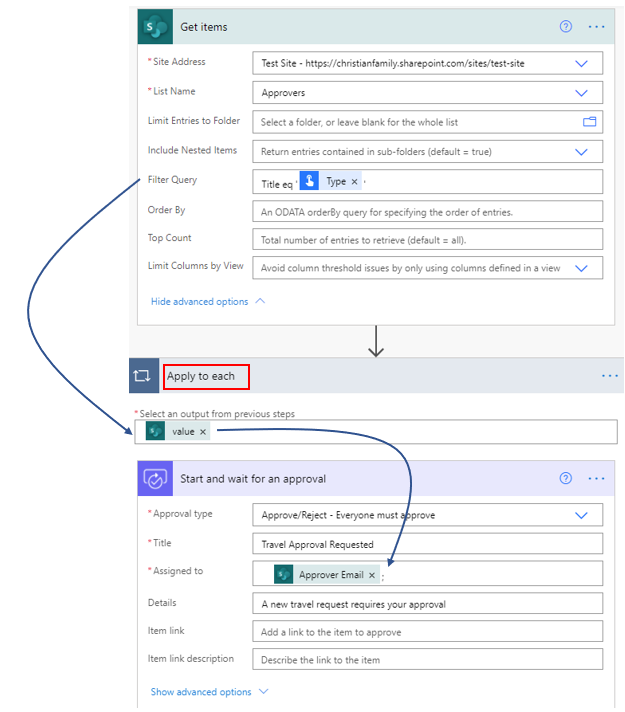Image resolution: width=625 pixels, height=712 pixels.
Task: Click into the Filter Query field
Action: (427, 182)
